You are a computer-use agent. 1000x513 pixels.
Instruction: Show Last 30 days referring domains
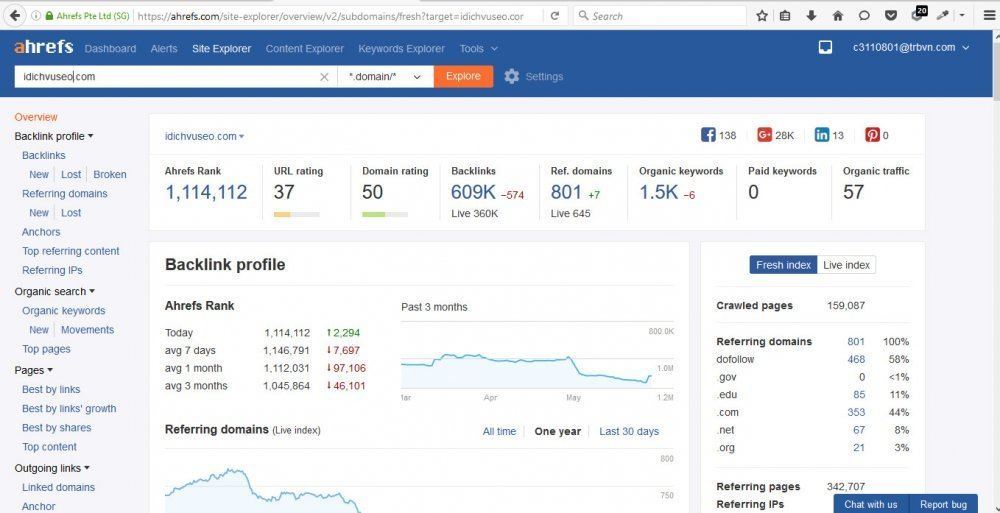point(629,431)
